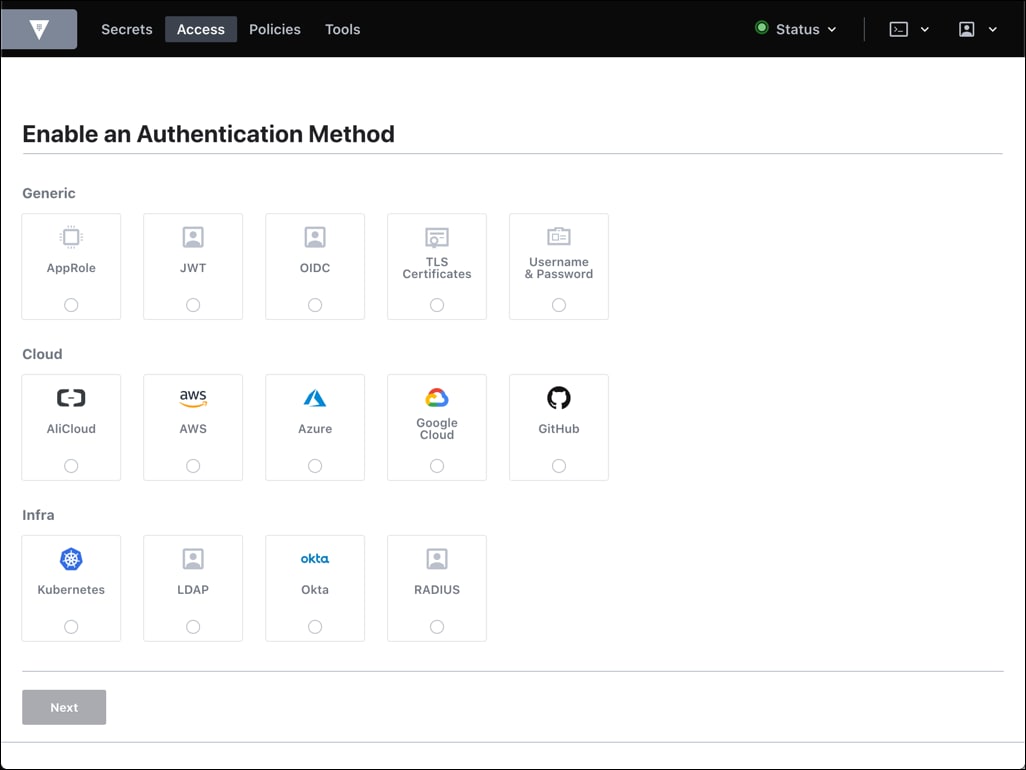Click the Enable an Authentication Method heading
Screen dimensions: 1026x770
point(209,134)
